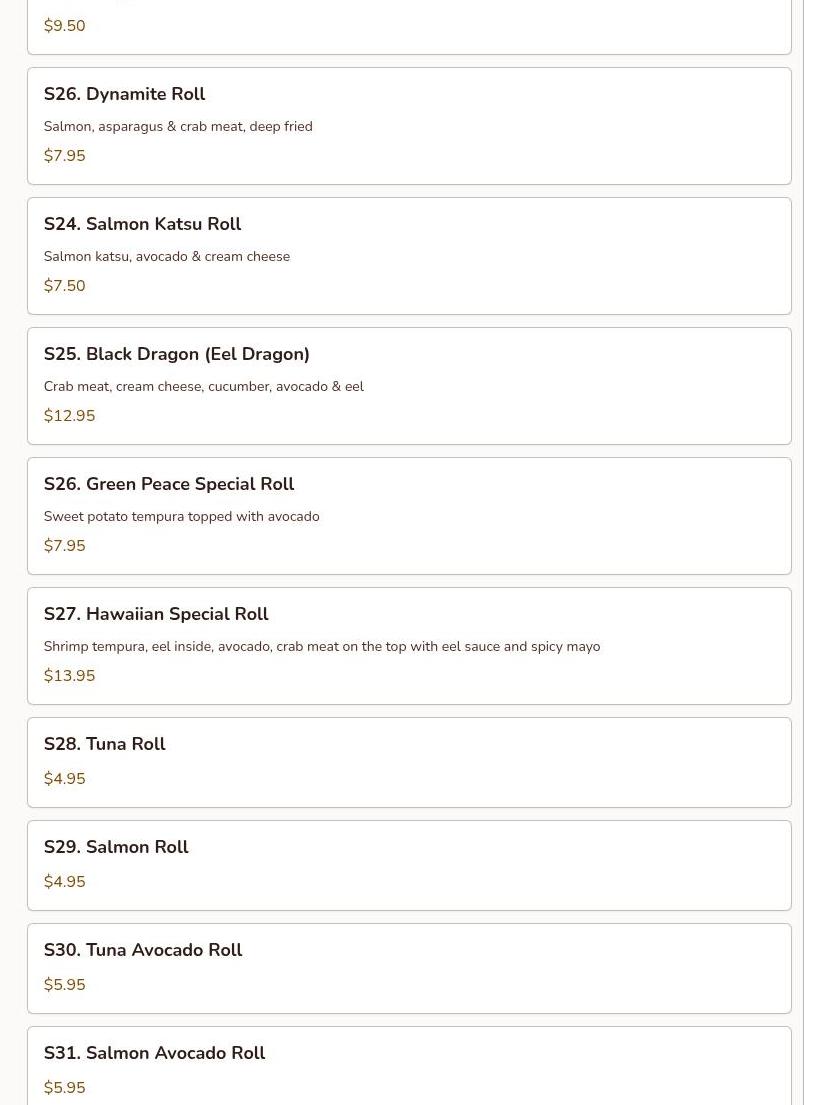
Task: Select the S27 Hawaiian Special Roll
Action: (156, 614)
